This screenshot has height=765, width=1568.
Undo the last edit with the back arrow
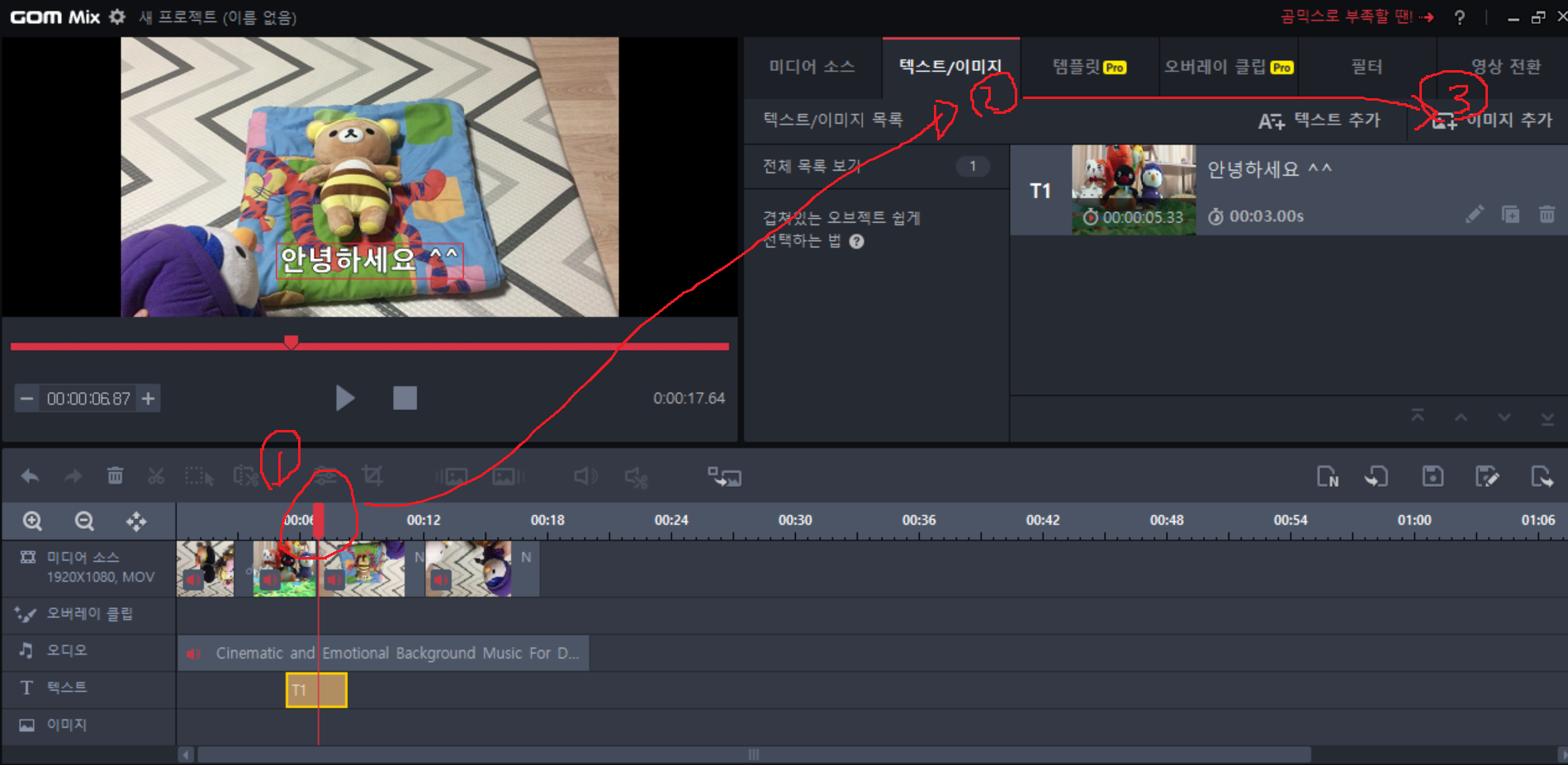point(30,476)
